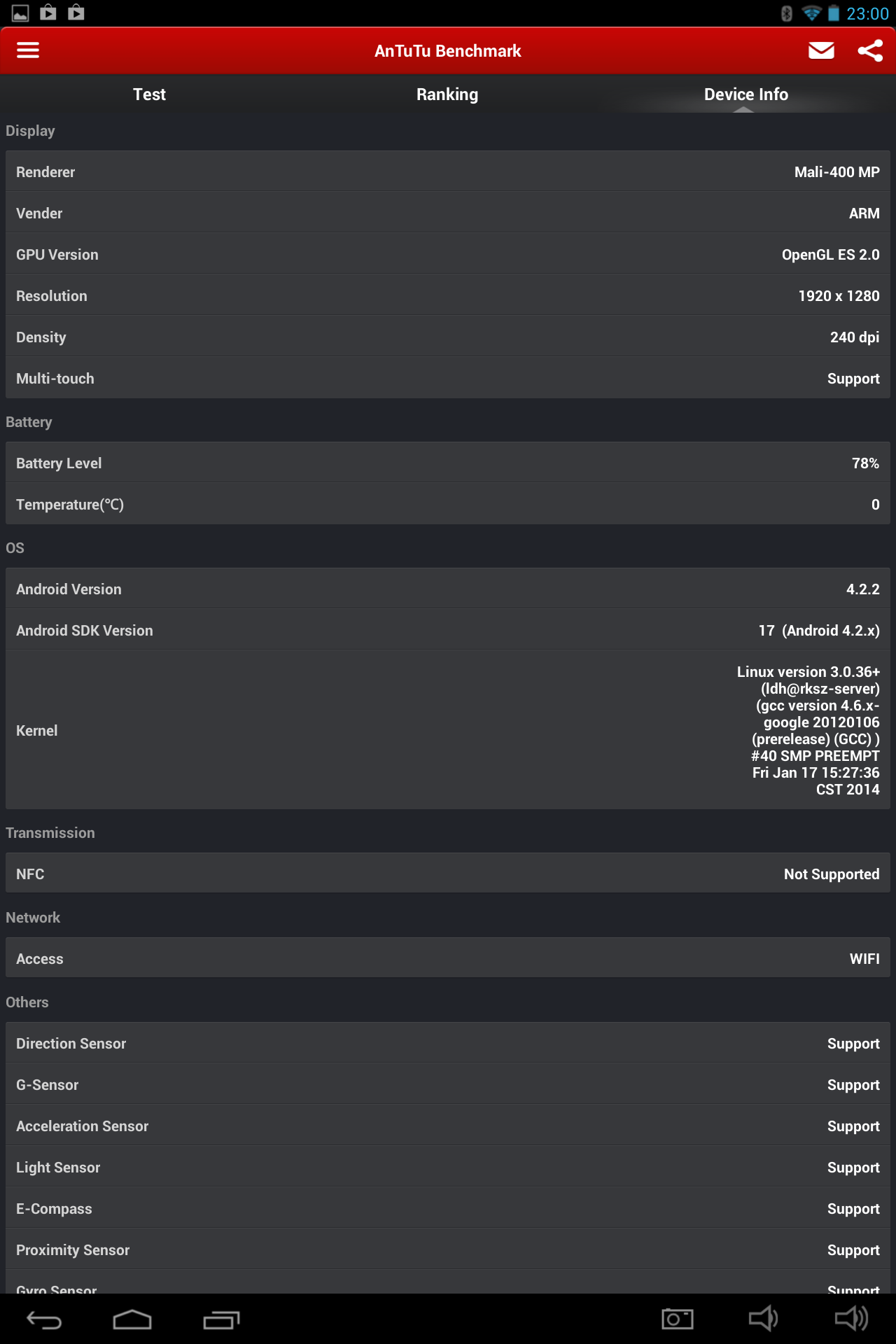
Task: Tap the screenshot camera icon
Action: tap(677, 1319)
